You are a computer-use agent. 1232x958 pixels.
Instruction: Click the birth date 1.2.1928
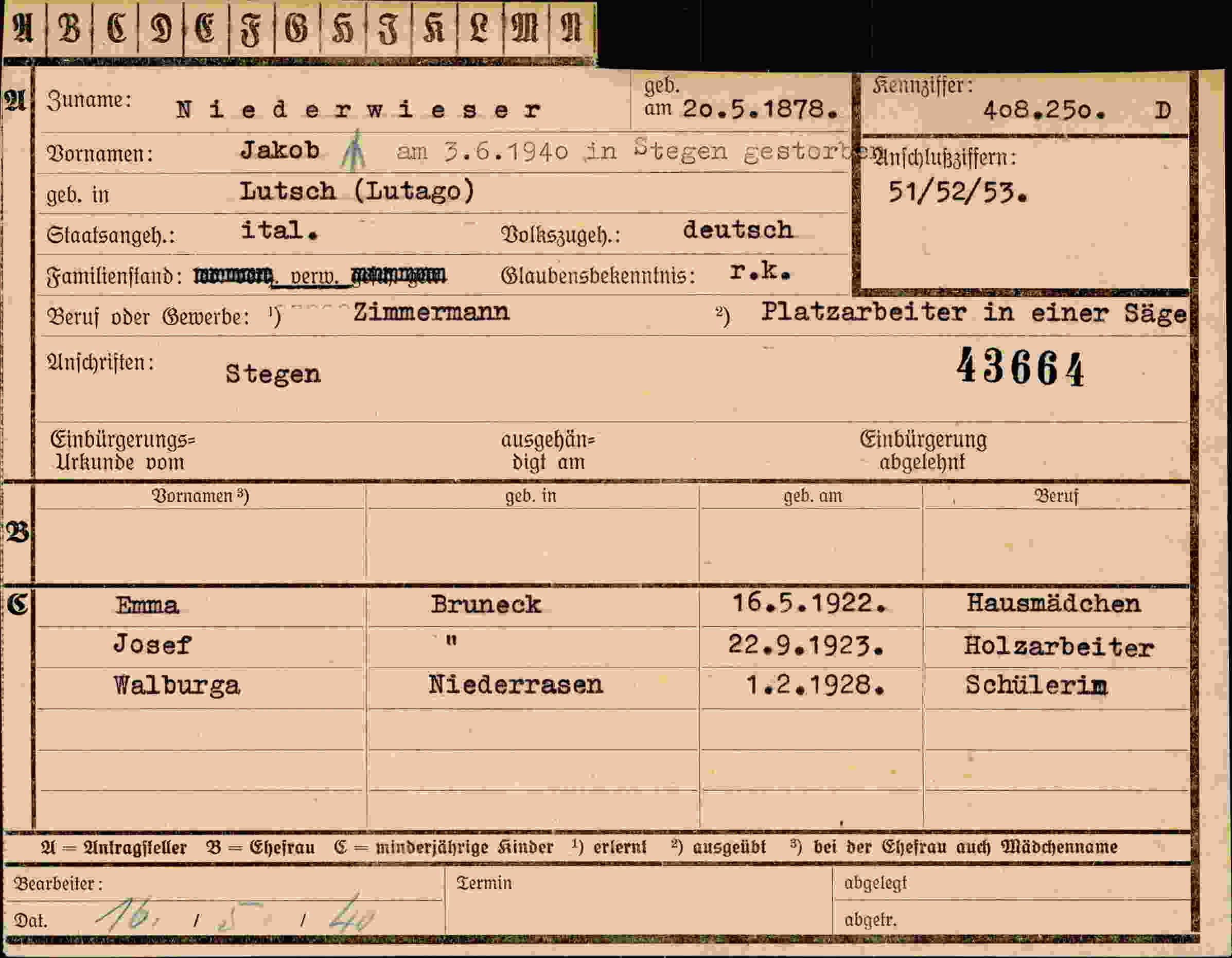[x=816, y=686]
